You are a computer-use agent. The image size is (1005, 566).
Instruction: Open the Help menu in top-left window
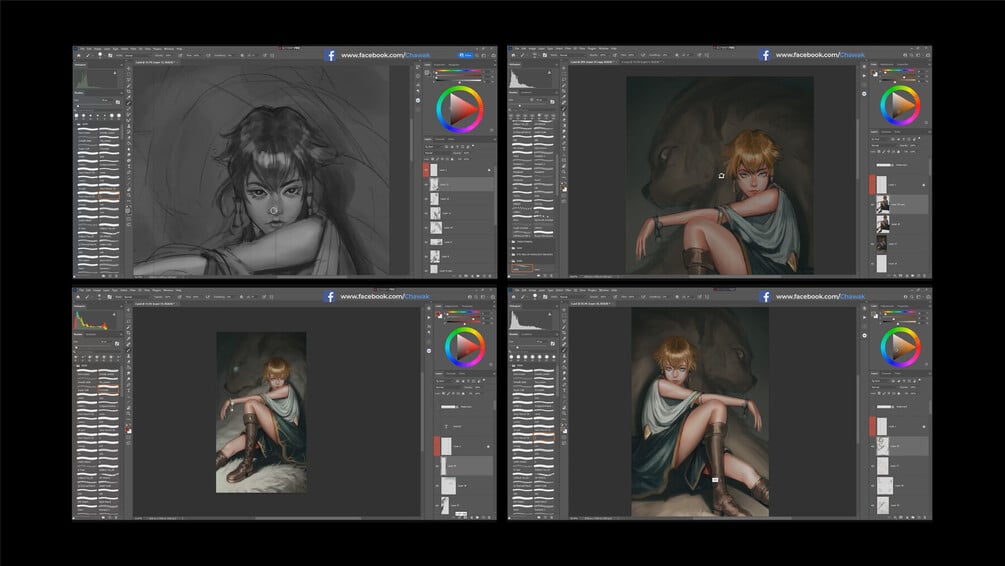coord(179,49)
